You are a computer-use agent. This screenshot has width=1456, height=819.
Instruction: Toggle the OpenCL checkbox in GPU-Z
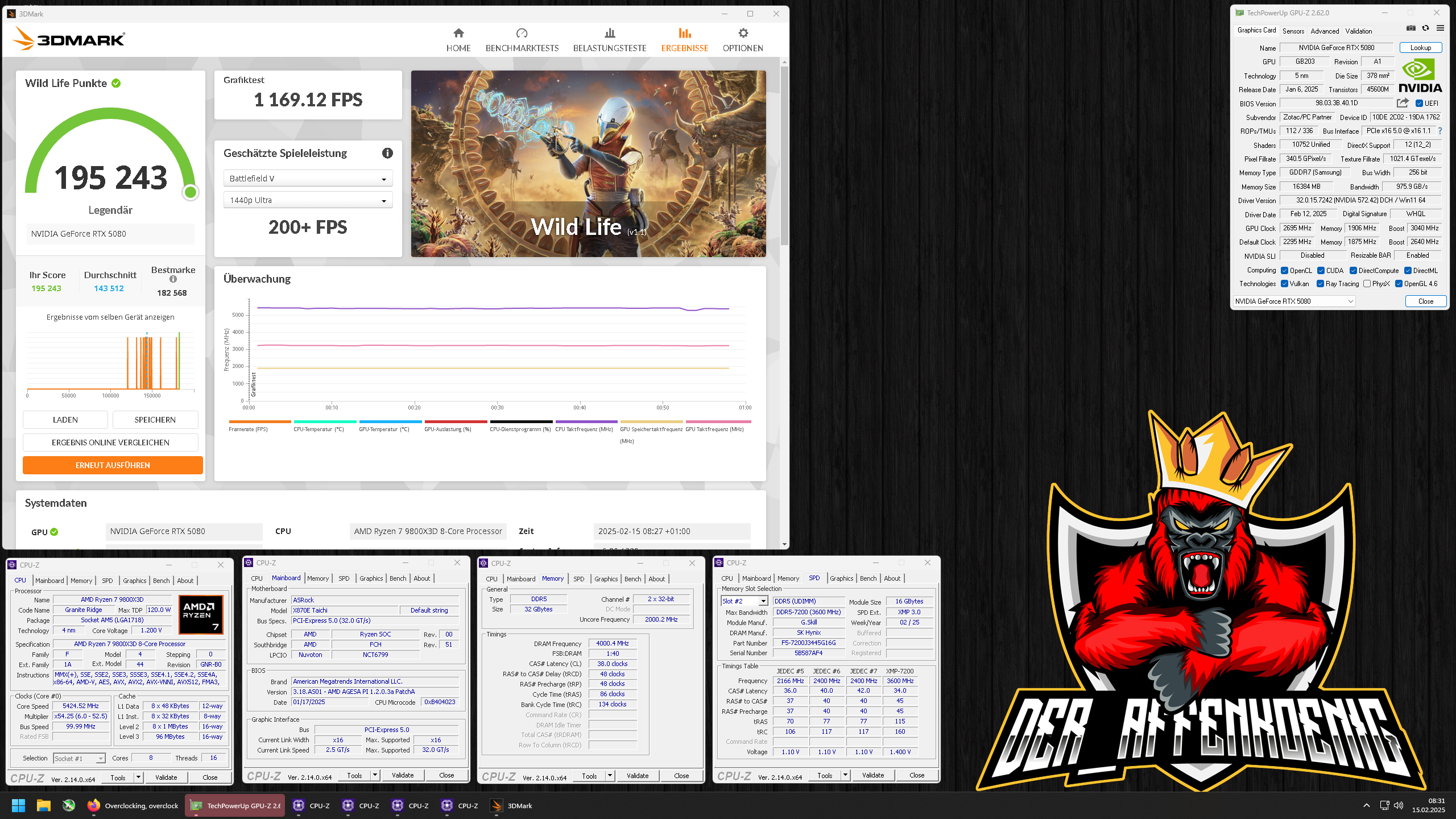(1284, 271)
